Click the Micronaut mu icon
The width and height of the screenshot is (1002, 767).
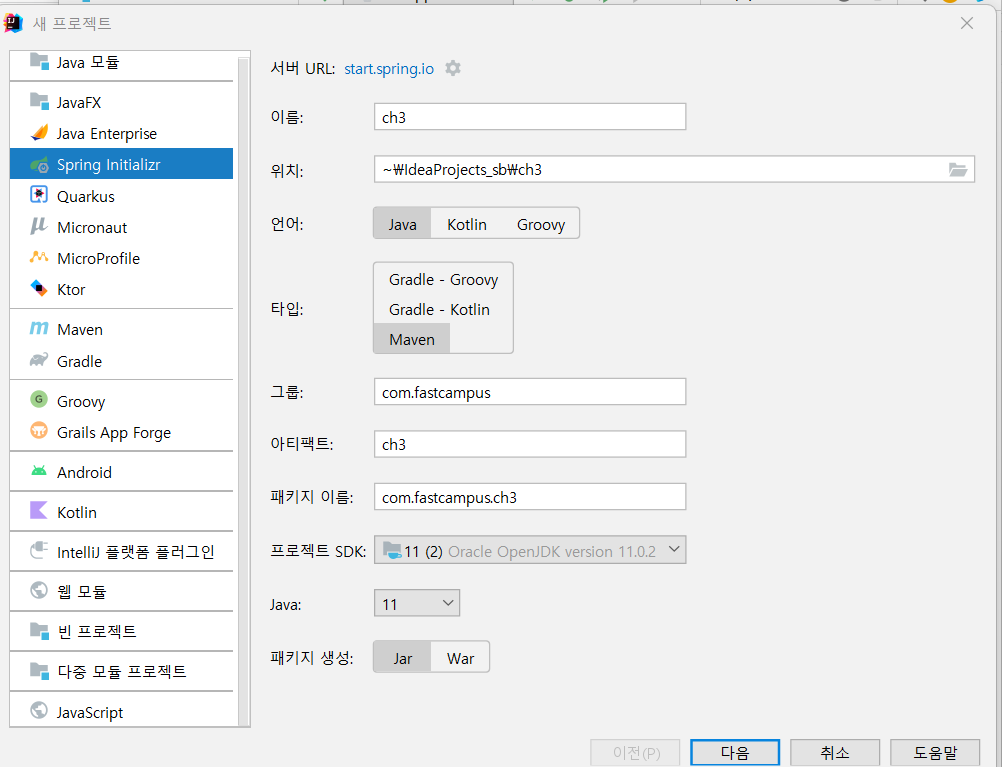pyautogui.click(x=39, y=226)
